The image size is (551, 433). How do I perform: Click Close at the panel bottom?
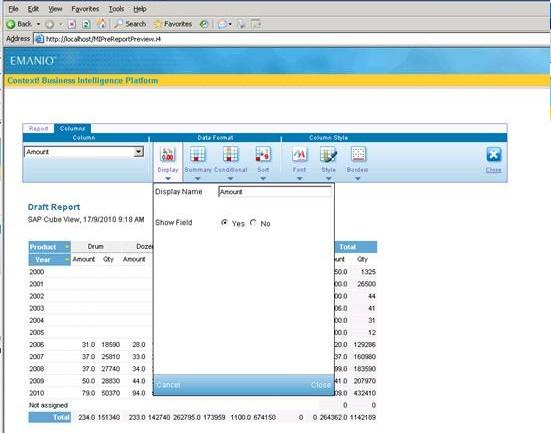click(x=320, y=385)
